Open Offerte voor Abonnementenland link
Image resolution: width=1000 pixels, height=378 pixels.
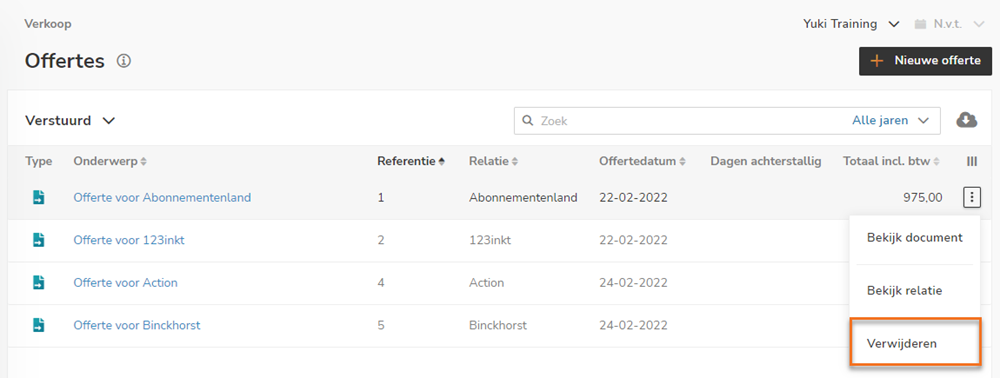[x=162, y=198]
